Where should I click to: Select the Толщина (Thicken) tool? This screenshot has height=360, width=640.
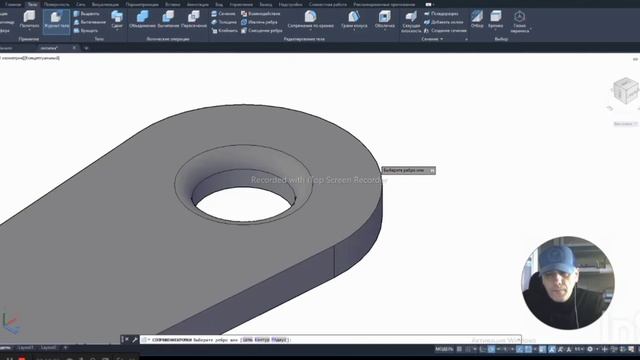(224, 22)
